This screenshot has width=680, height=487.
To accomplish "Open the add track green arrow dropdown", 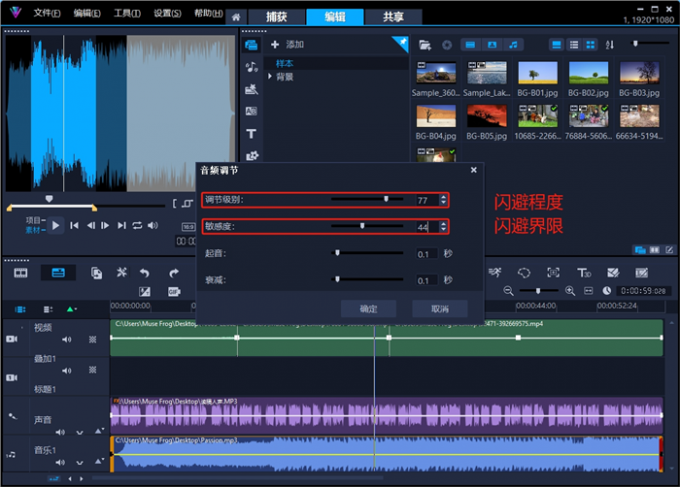I will [72, 309].
